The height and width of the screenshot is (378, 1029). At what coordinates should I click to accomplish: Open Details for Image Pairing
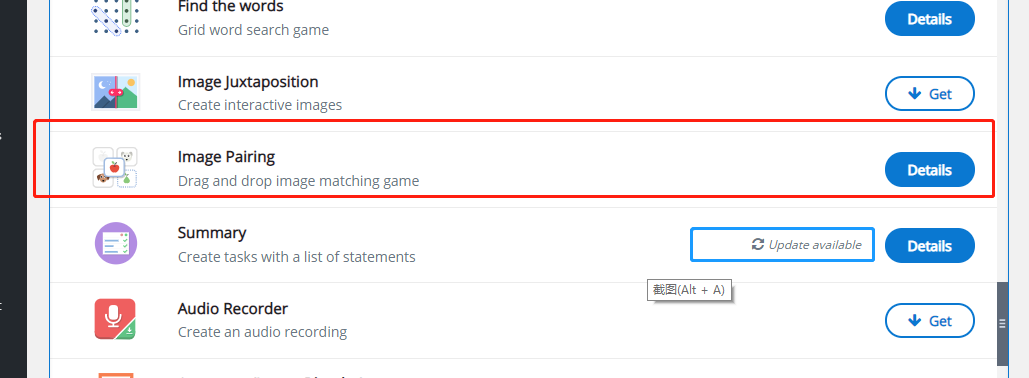coord(929,170)
